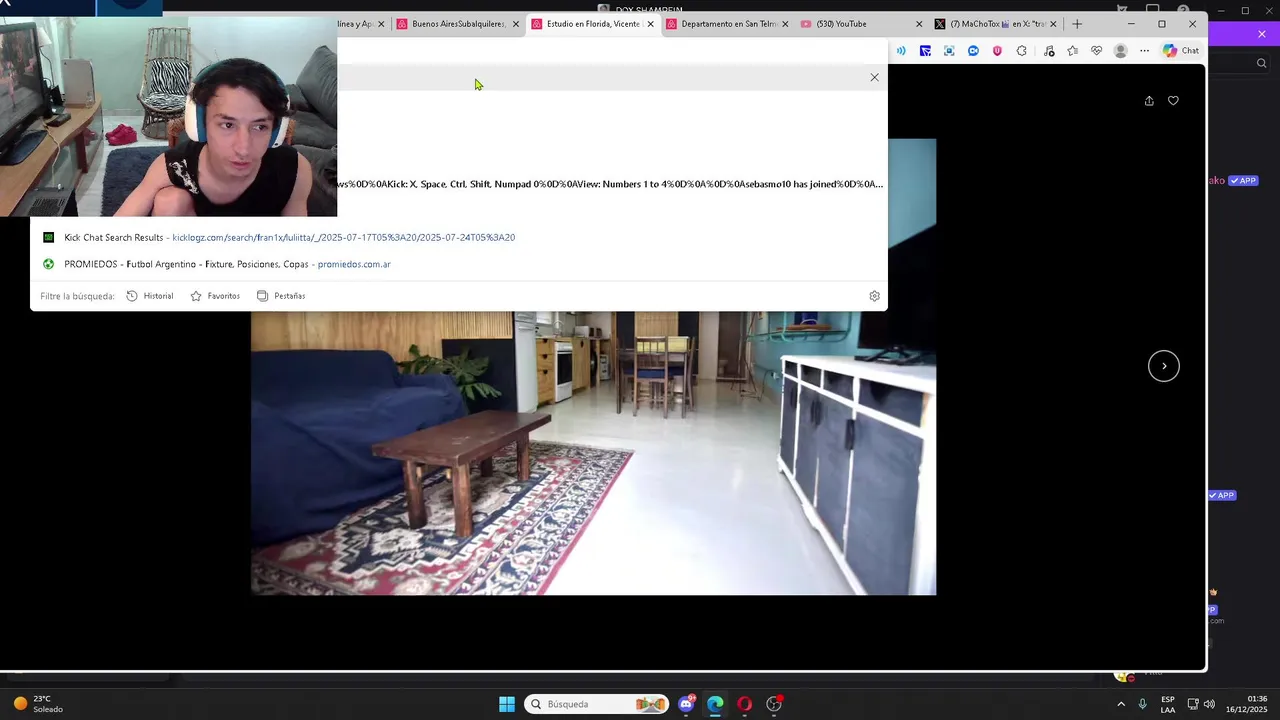The image size is (1280, 720).
Task: Click the microphone tray icon
Action: click(x=1142, y=704)
